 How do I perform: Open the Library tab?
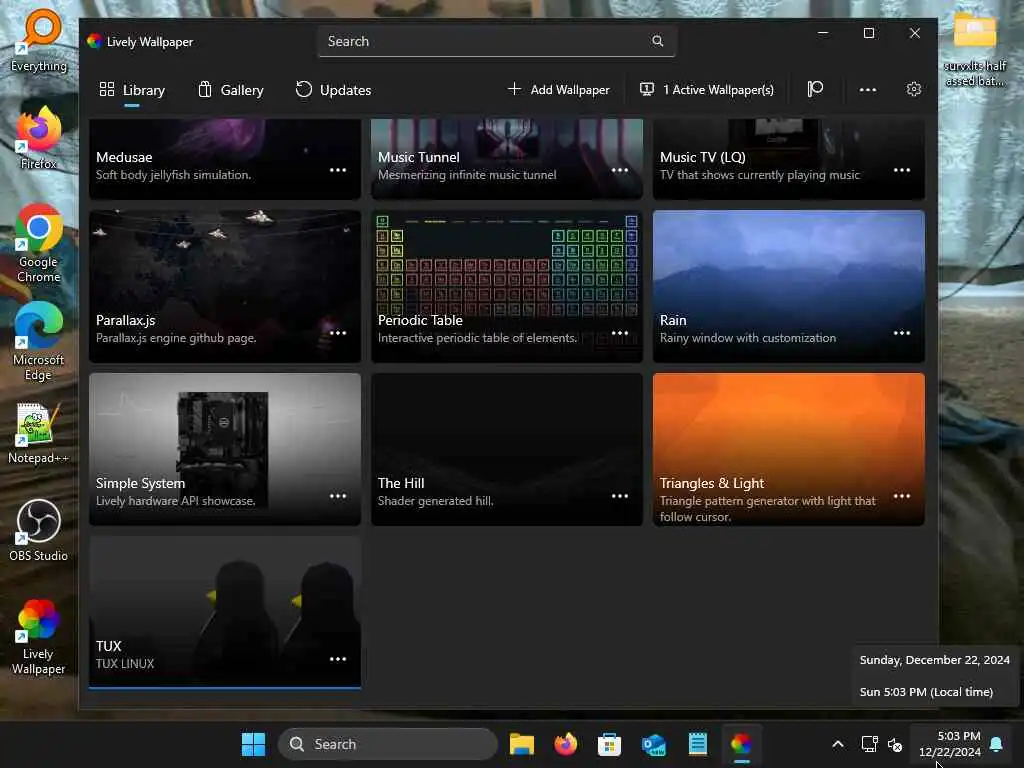[132, 90]
